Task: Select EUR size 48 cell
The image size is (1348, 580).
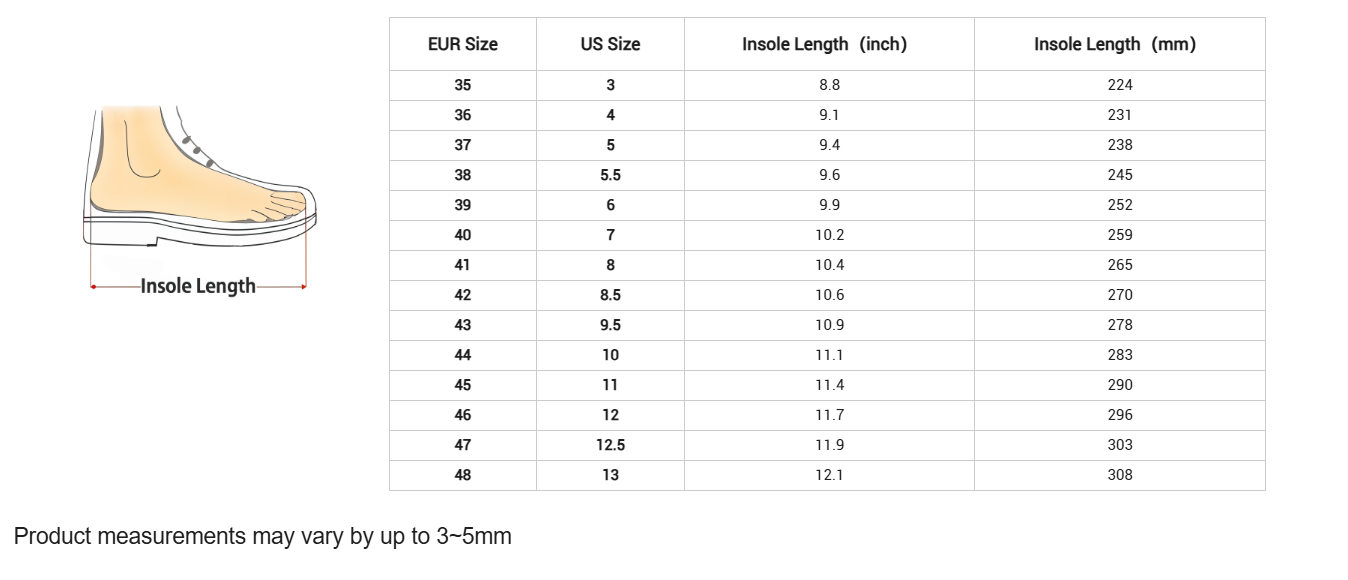Action: tap(463, 475)
